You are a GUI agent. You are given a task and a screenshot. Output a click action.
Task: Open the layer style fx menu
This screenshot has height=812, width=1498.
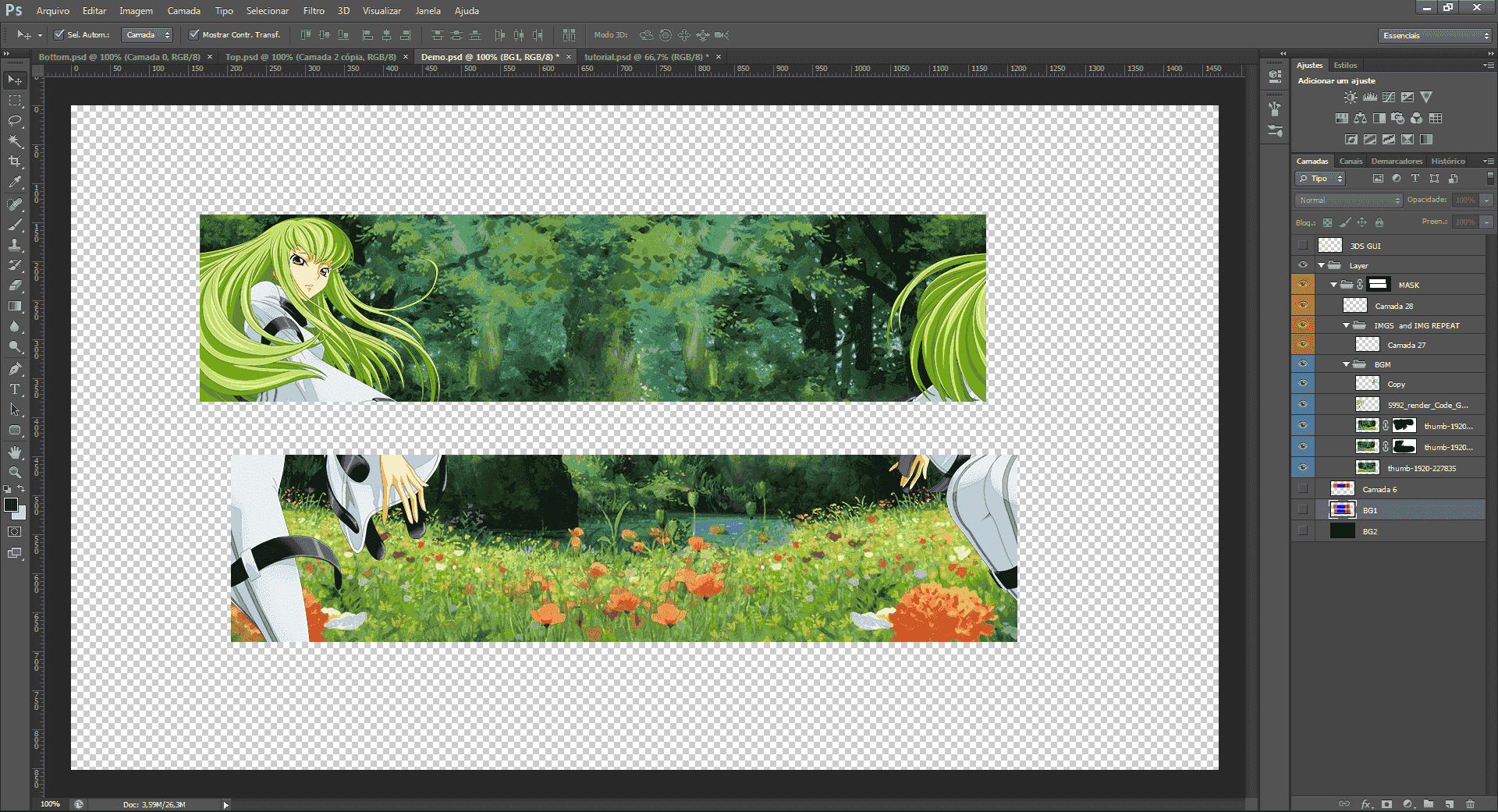point(1365,803)
